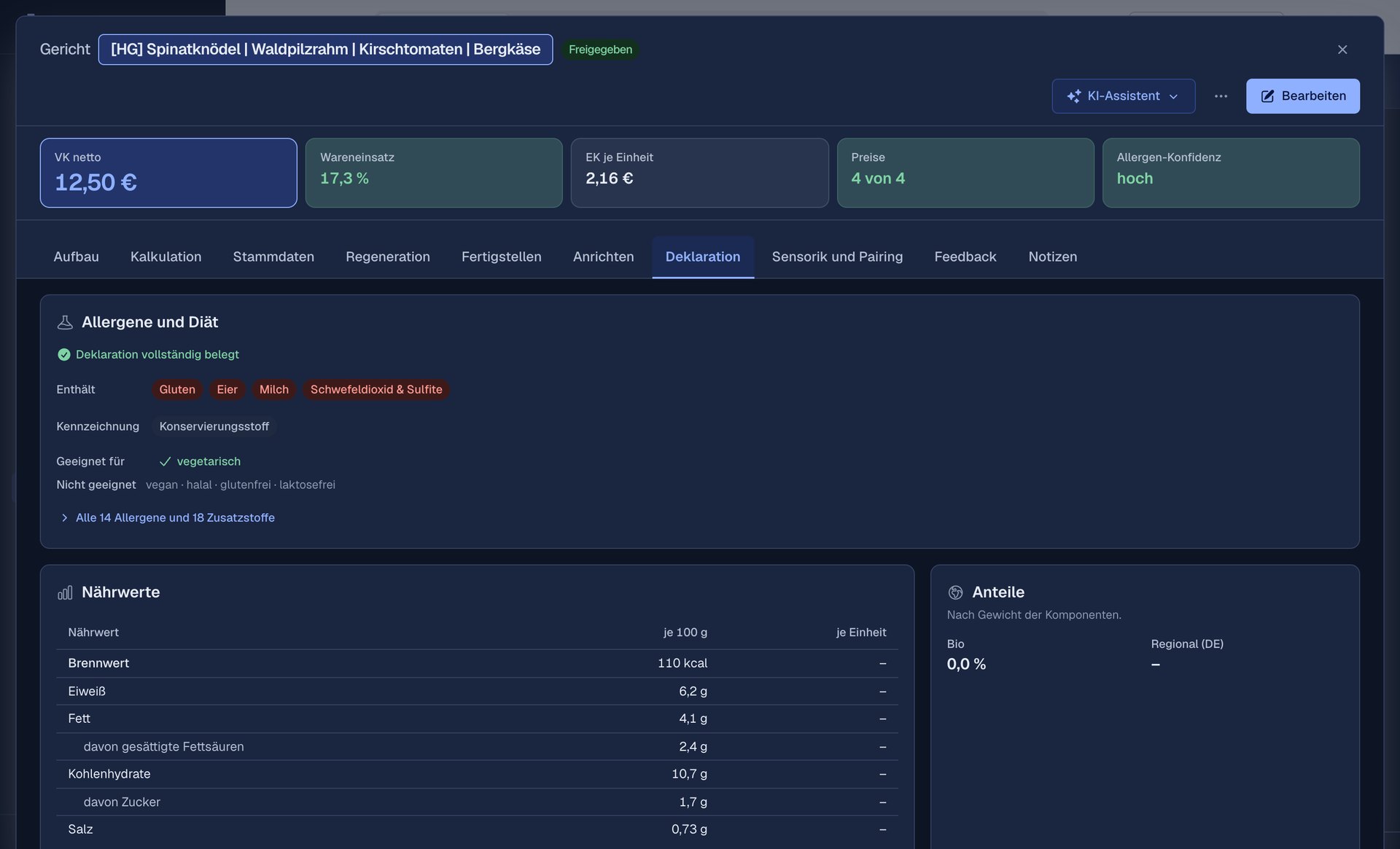Go to the Stammdaten tab
The width and height of the screenshot is (1400, 849).
(x=273, y=257)
